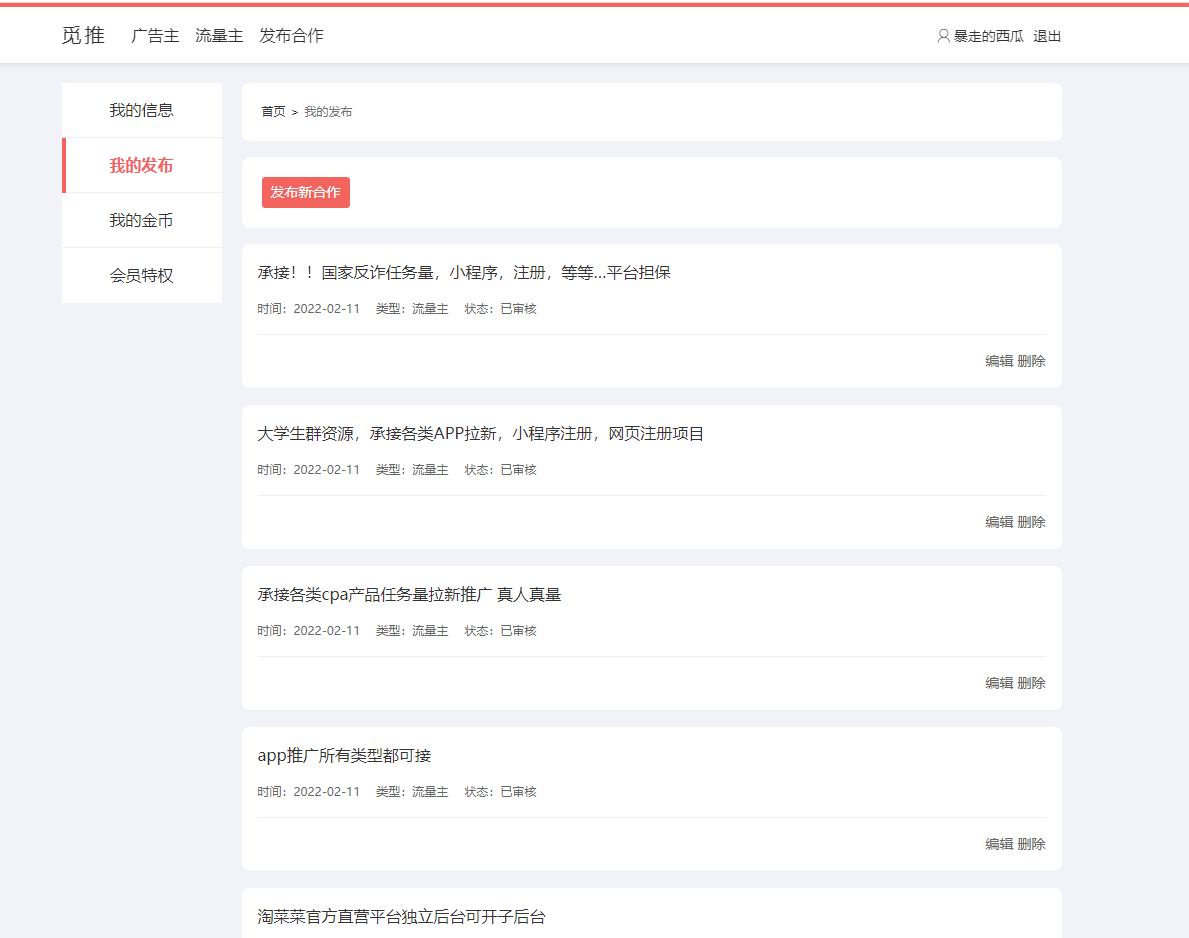The image size is (1189, 938).
Task: Open username 暴走的西瓜 profile link
Action: pyautogui.click(x=988, y=36)
